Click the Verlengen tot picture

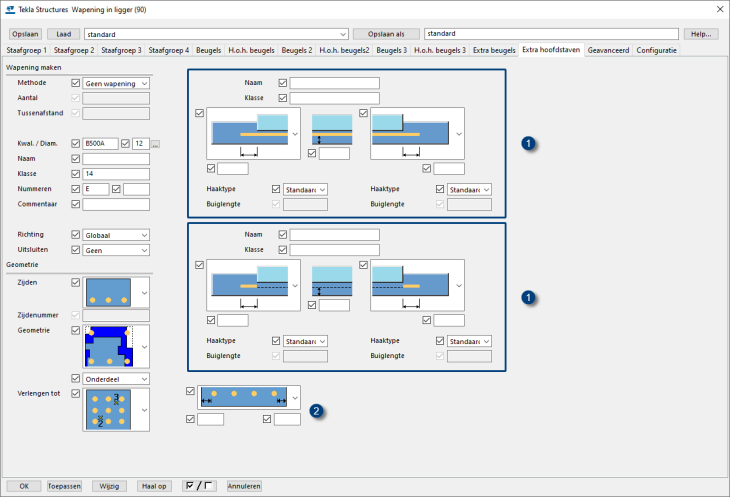(x=107, y=408)
